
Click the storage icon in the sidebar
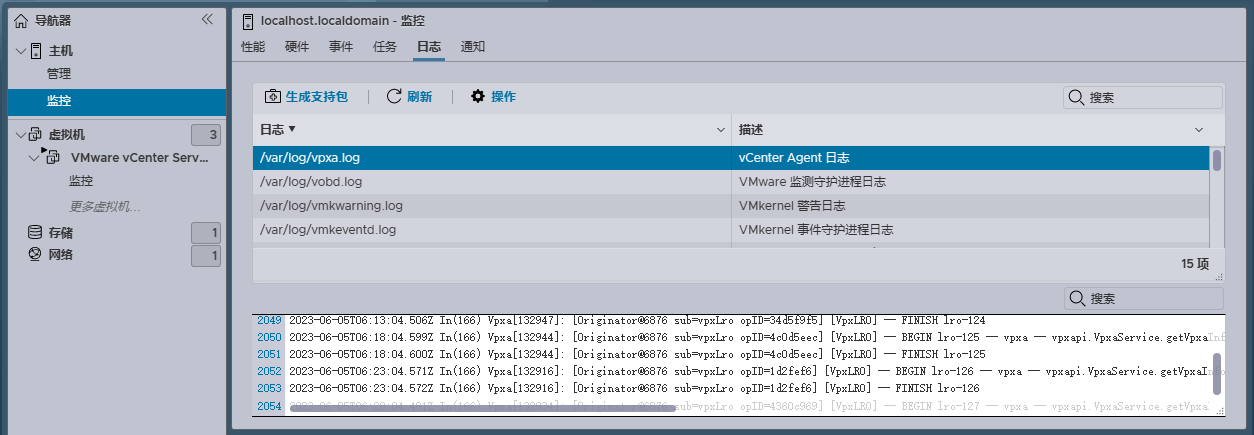point(35,233)
